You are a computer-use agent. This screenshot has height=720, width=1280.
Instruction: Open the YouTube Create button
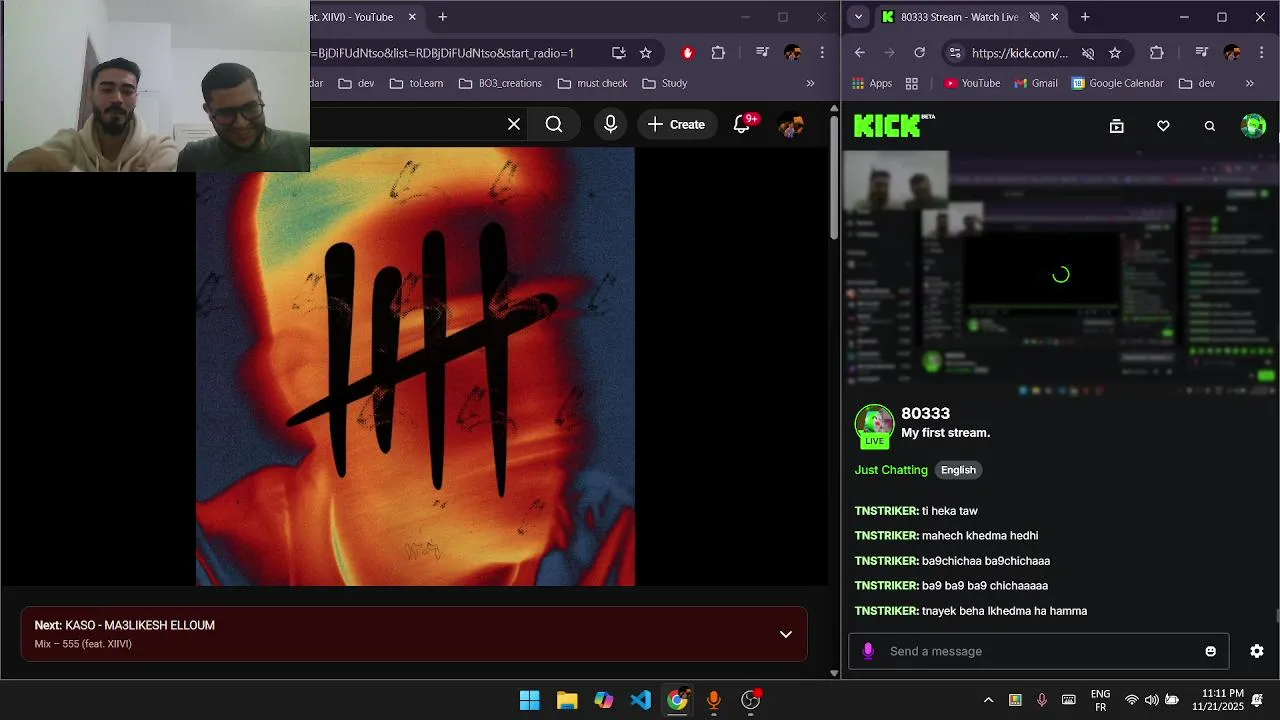pyautogui.click(x=676, y=124)
